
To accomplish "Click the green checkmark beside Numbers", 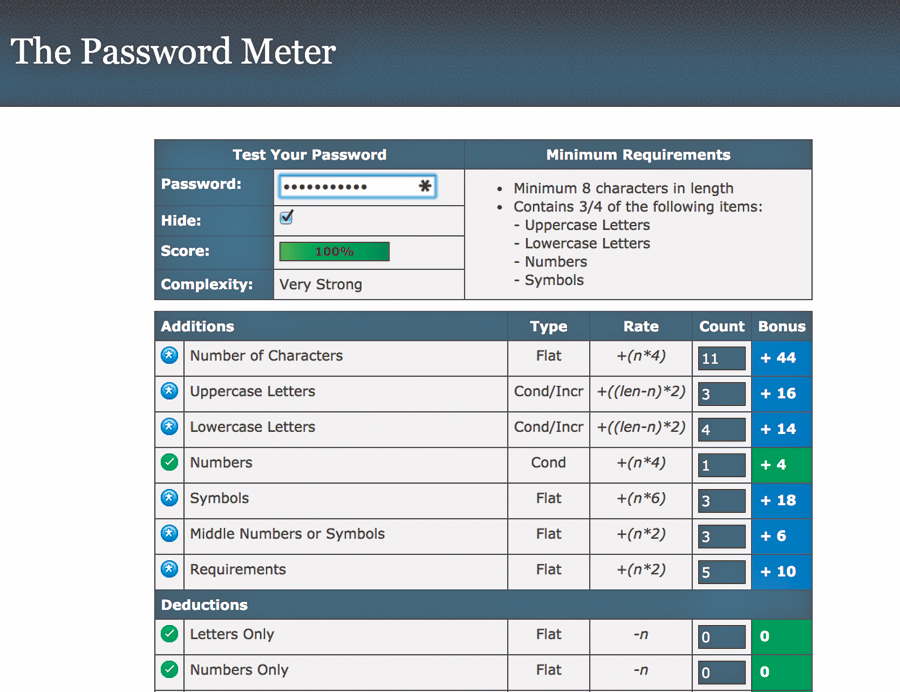I will click(169, 462).
